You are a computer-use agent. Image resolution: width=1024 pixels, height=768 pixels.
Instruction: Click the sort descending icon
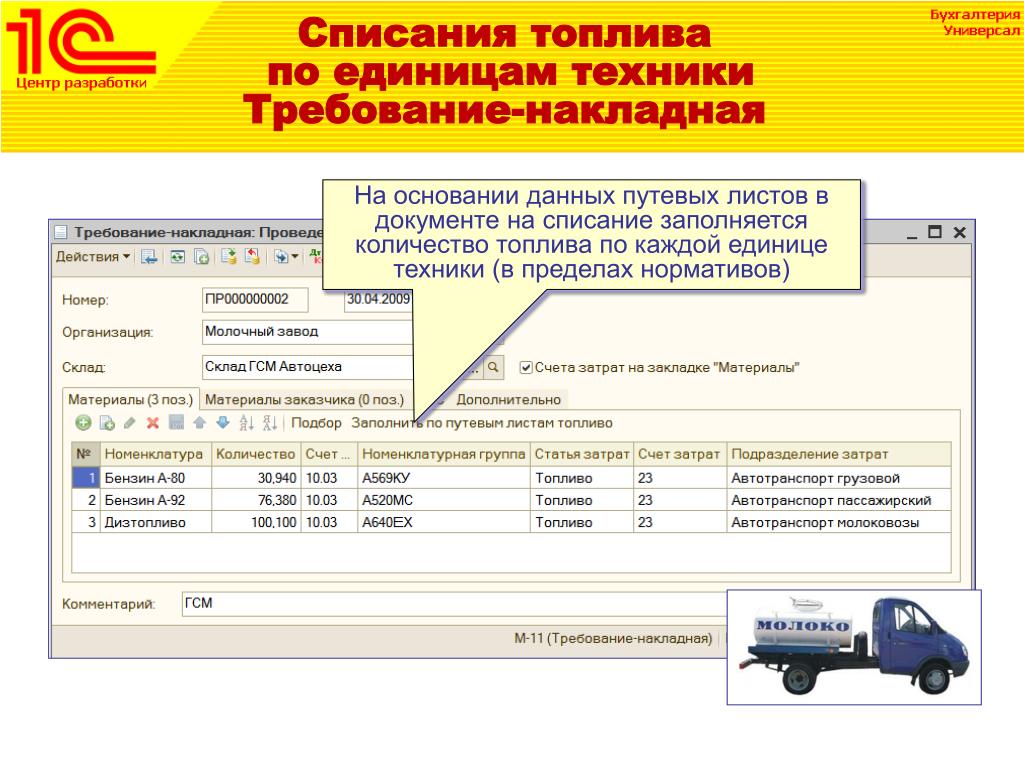click(x=270, y=423)
